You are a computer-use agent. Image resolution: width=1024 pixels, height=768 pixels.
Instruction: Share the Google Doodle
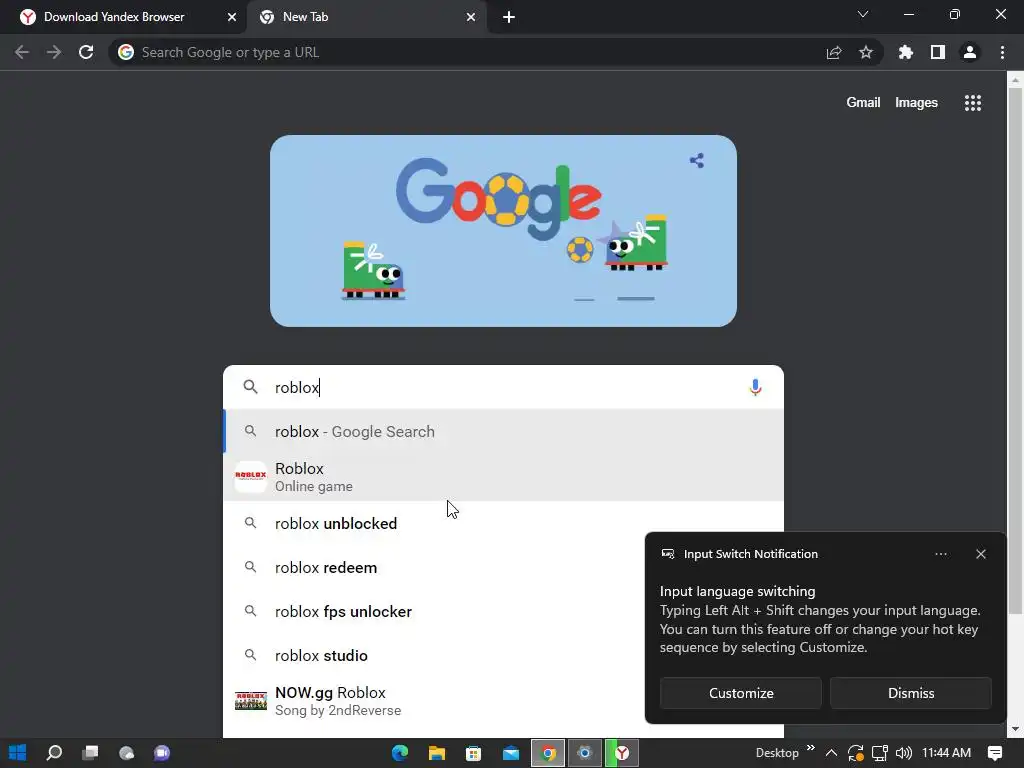click(697, 161)
